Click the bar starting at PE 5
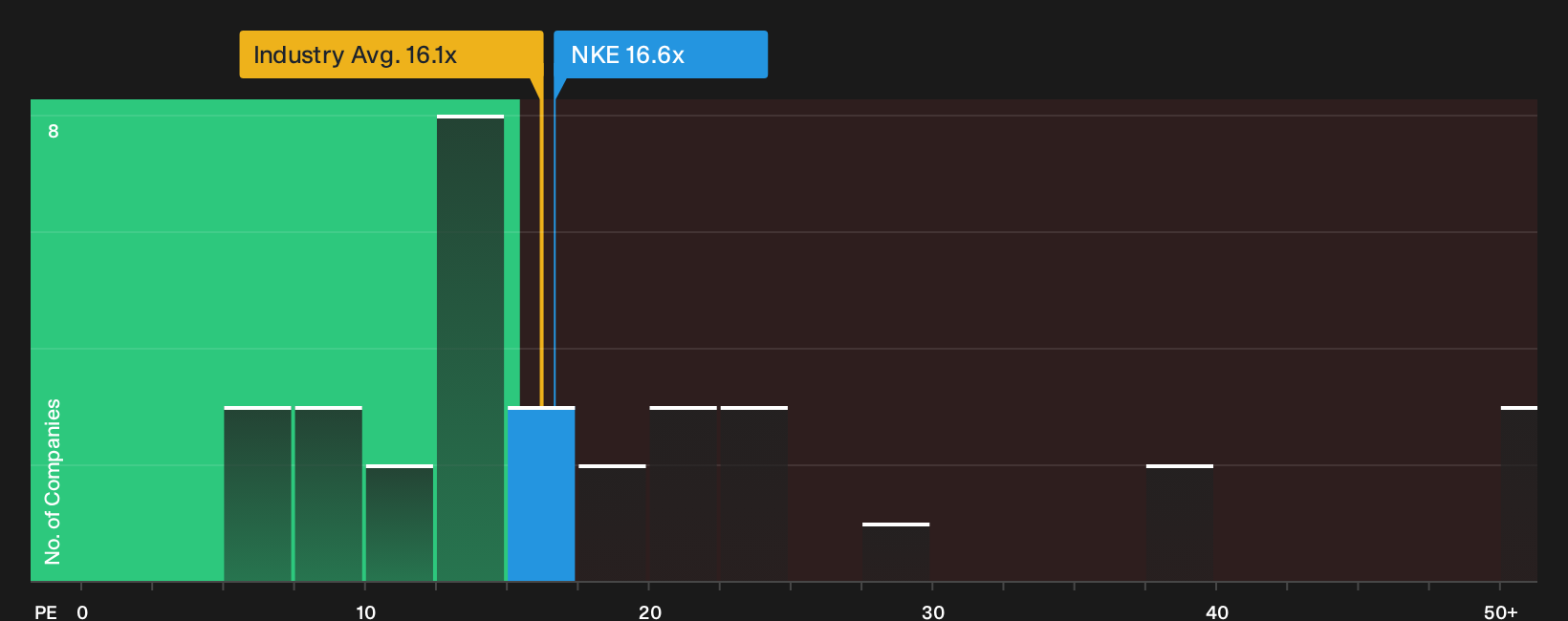The image size is (1568, 621). [257, 494]
